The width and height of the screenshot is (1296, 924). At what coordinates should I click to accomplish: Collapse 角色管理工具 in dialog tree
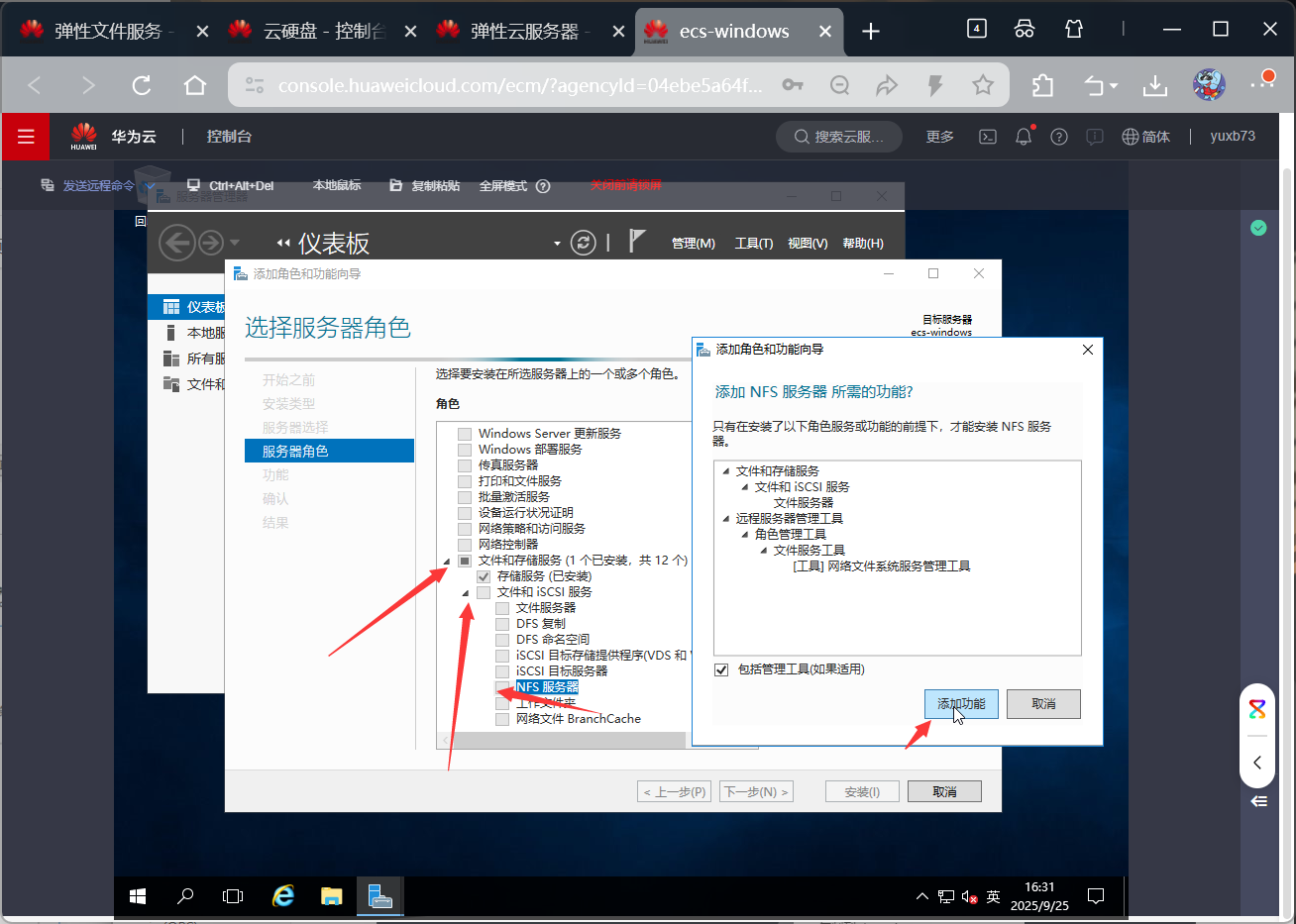[744, 535]
